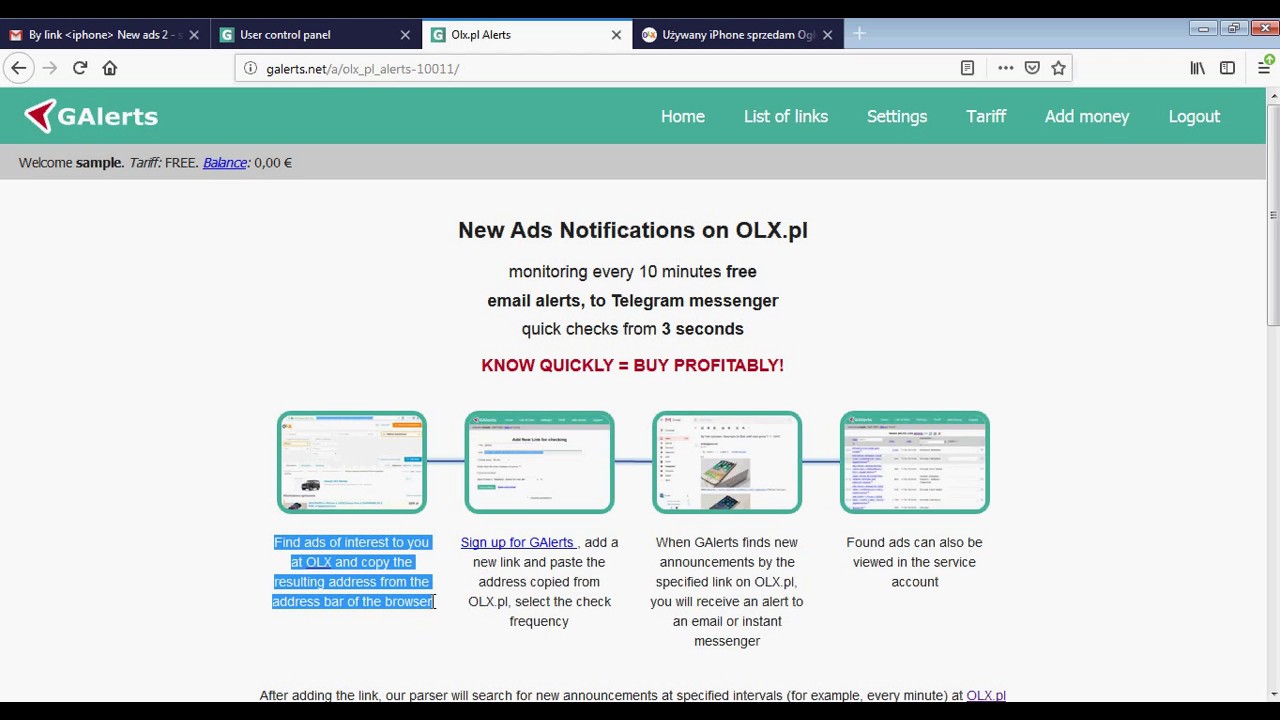Open Home in site navigation
This screenshot has height=720, width=1280.
[x=683, y=116]
